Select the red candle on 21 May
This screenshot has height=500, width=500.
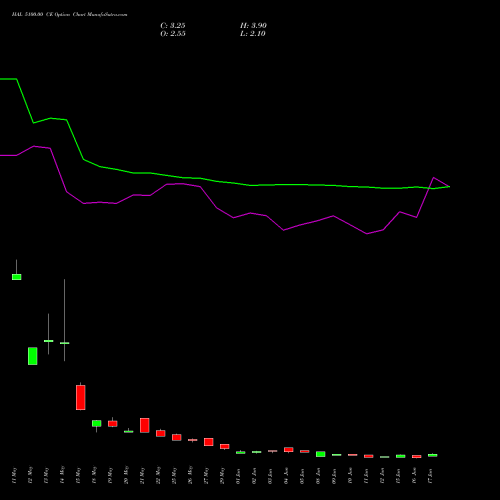tap(145, 425)
